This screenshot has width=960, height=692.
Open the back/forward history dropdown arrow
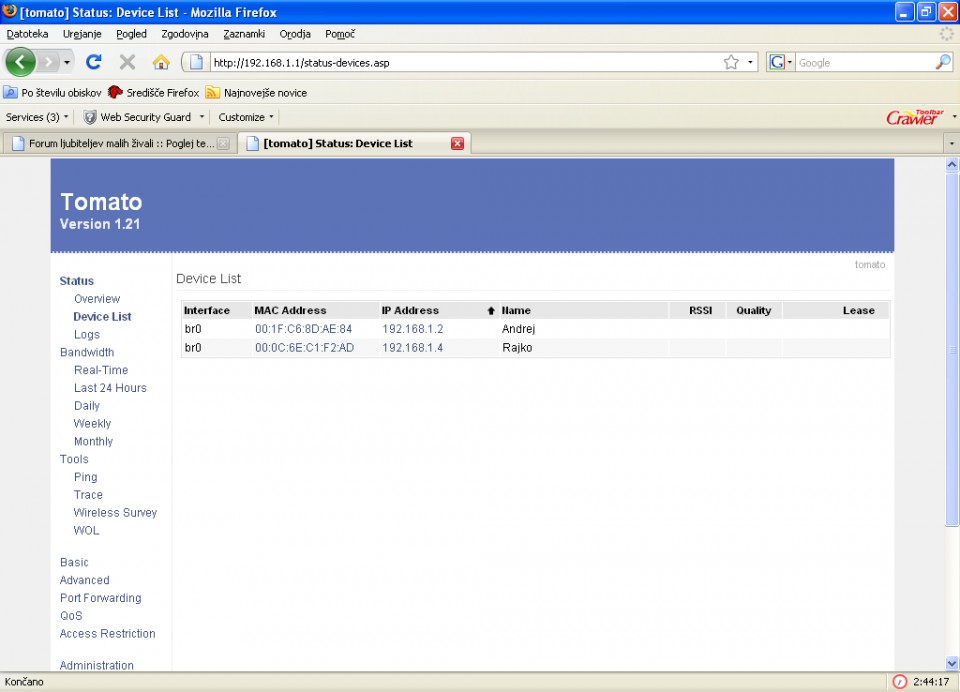coord(67,62)
